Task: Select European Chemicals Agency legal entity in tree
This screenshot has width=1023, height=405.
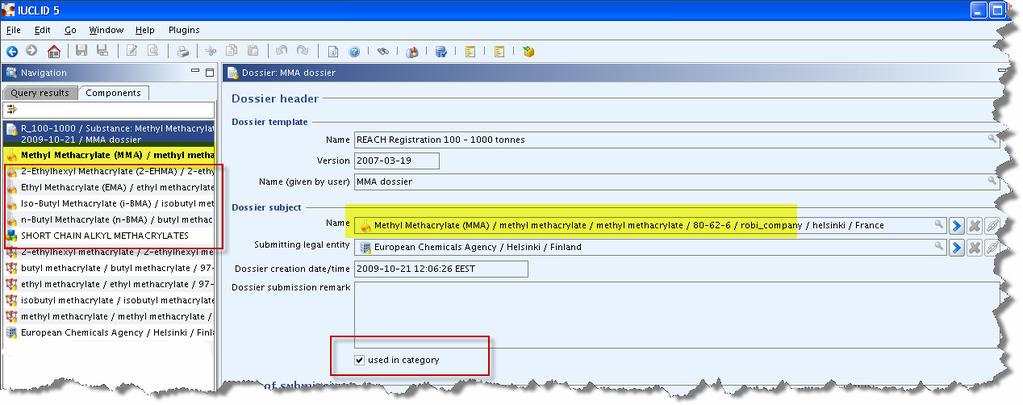Action: point(109,333)
